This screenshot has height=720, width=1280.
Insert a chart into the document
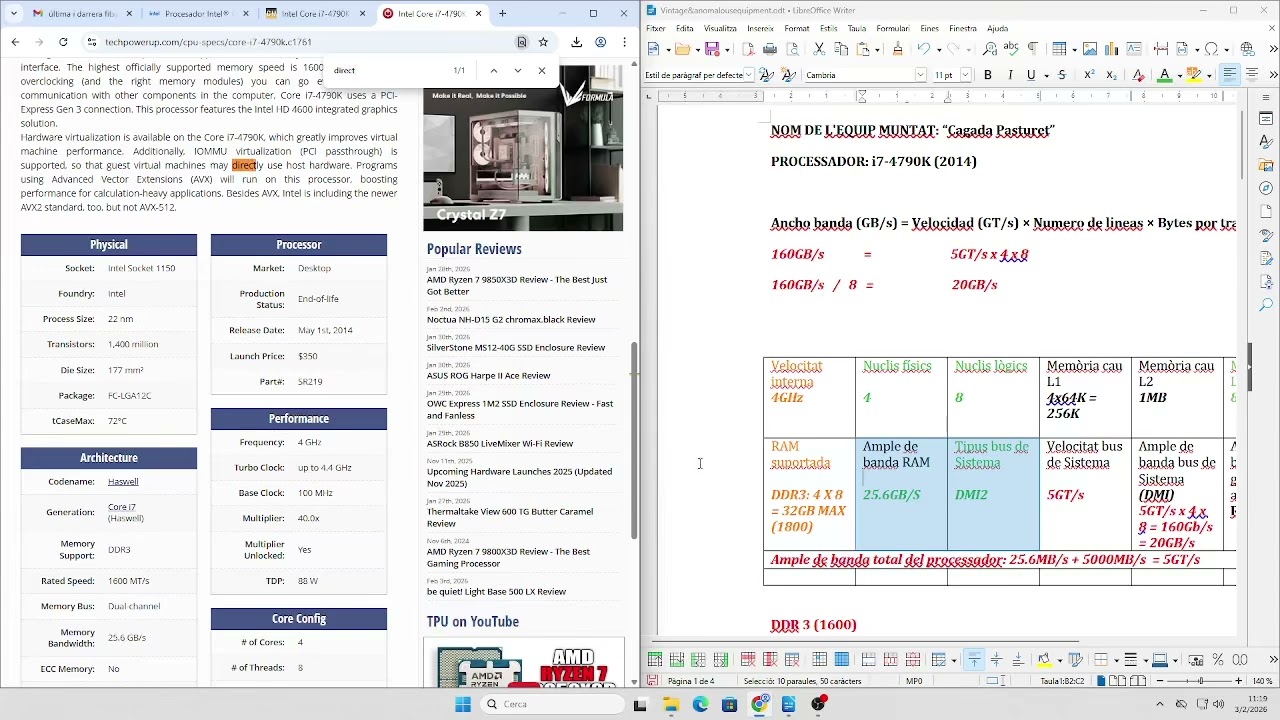click(1111, 49)
